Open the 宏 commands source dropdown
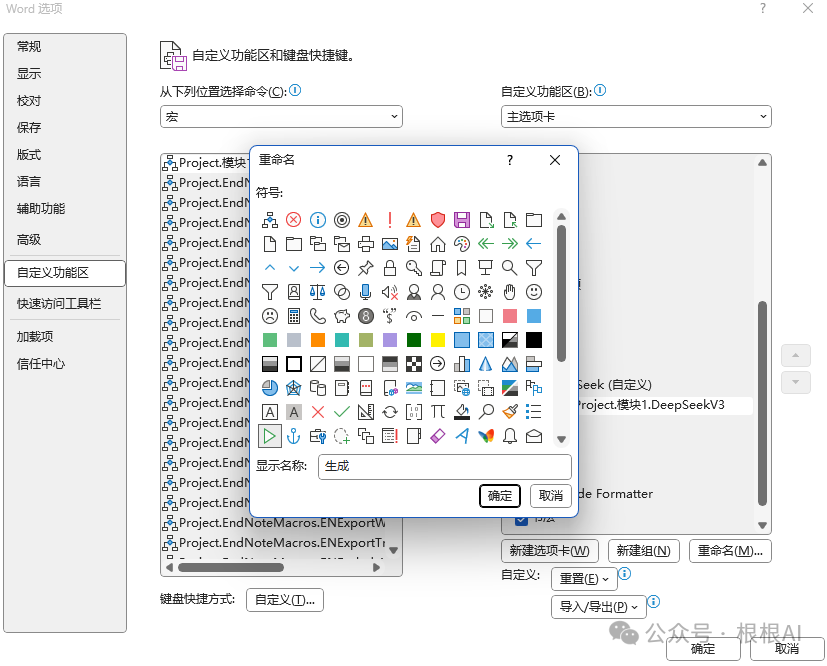This screenshot has height=666, width=827. [x=280, y=116]
